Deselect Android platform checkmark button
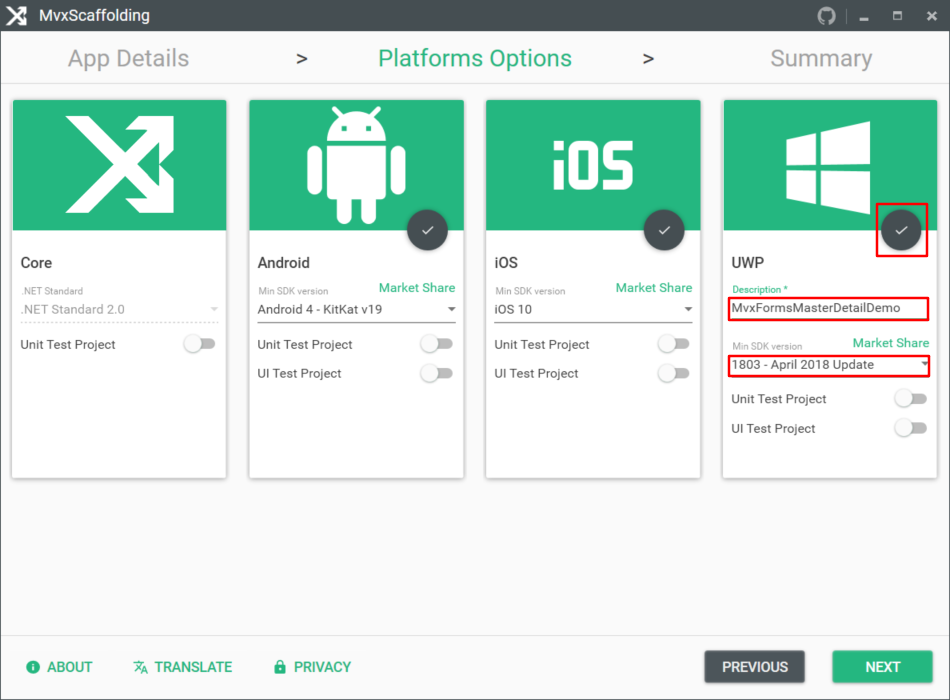 point(428,230)
